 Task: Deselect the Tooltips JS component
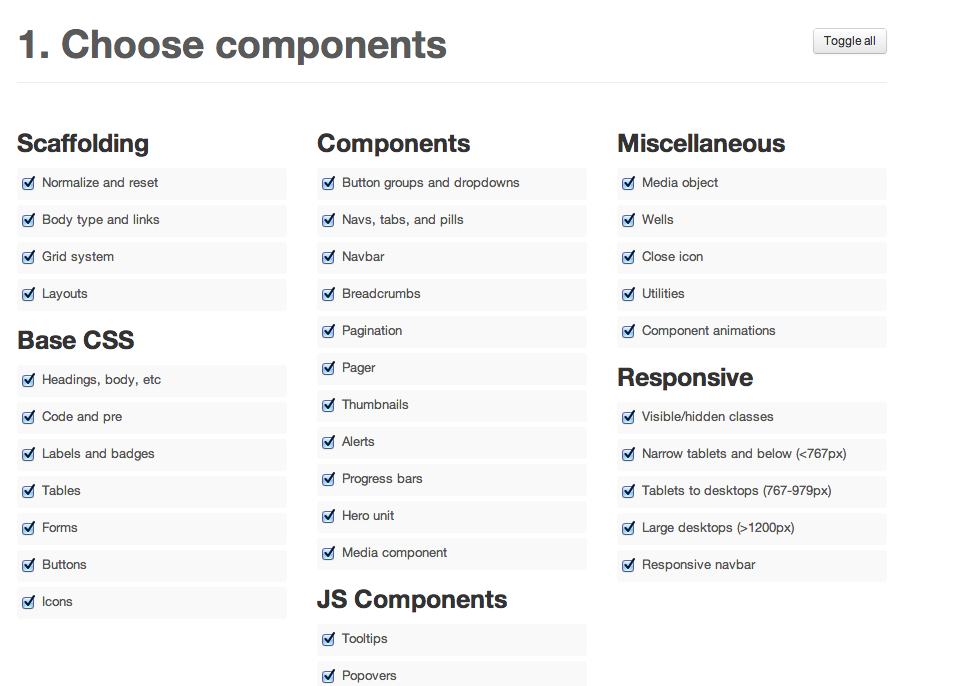point(328,639)
